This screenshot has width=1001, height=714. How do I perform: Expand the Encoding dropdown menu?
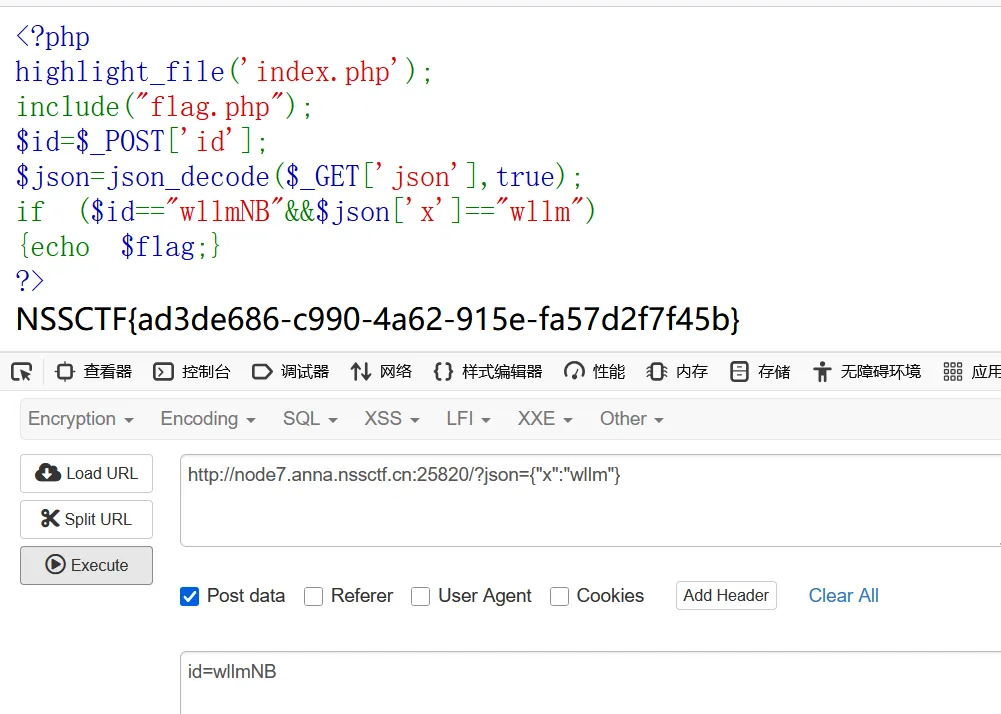(208, 419)
